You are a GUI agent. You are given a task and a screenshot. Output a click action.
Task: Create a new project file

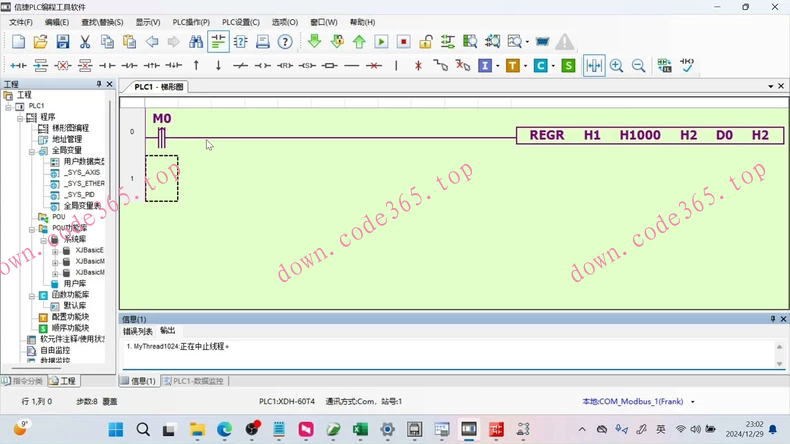point(18,41)
